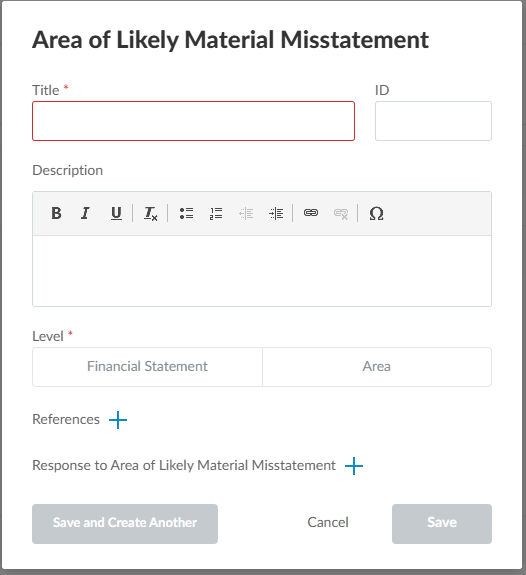Click the remove format icon

150,213
